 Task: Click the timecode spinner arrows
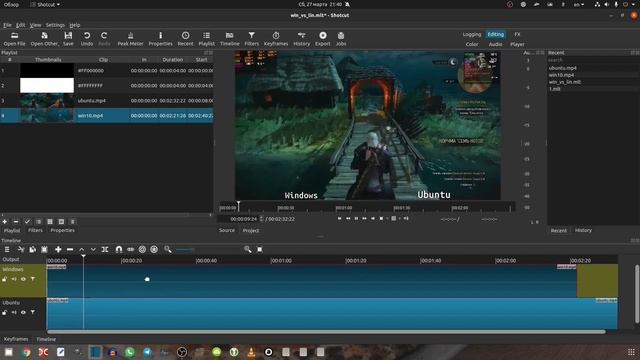[x=262, y=219]
